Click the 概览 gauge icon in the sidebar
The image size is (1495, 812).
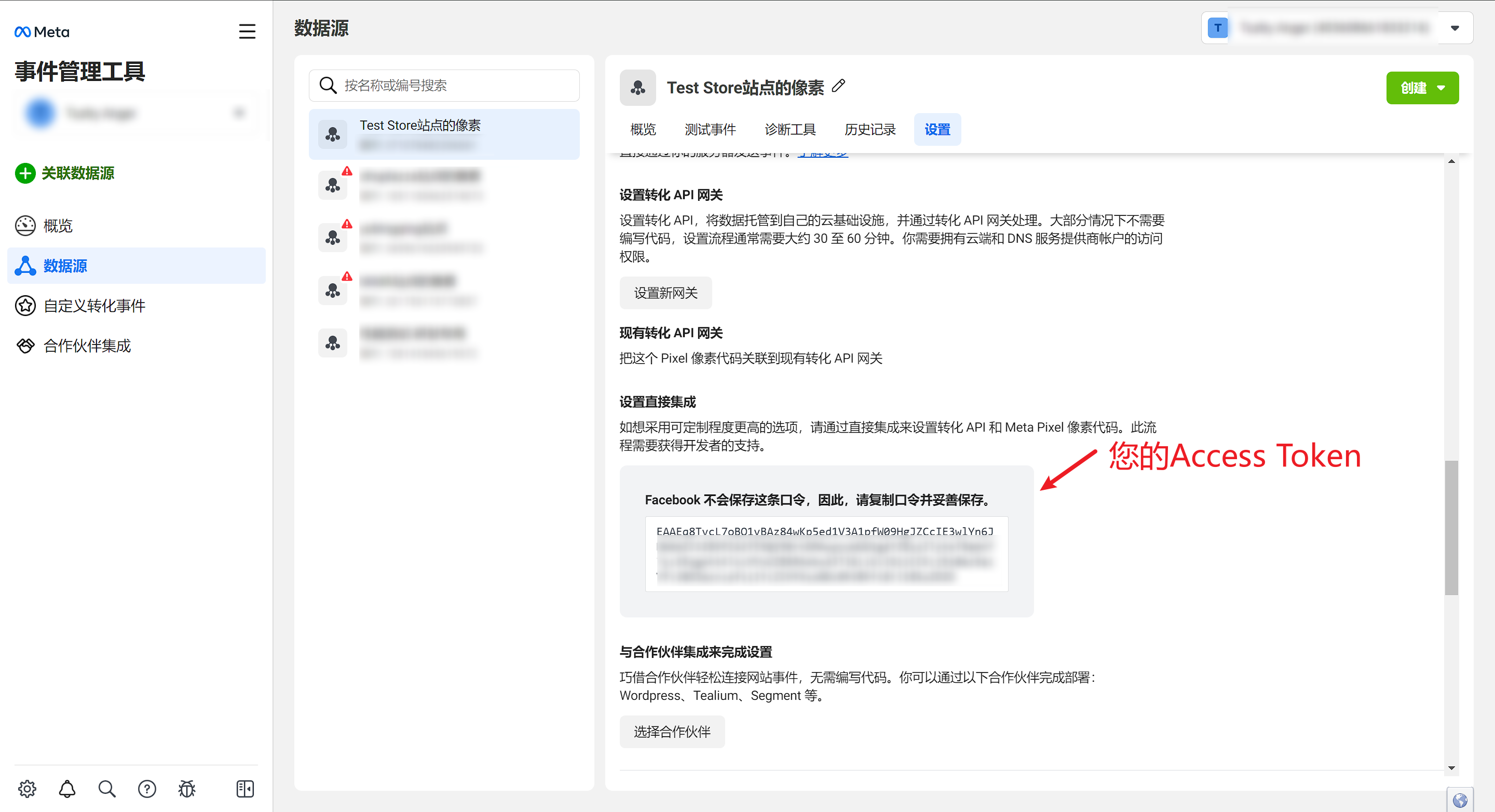(x=25, y=226)
